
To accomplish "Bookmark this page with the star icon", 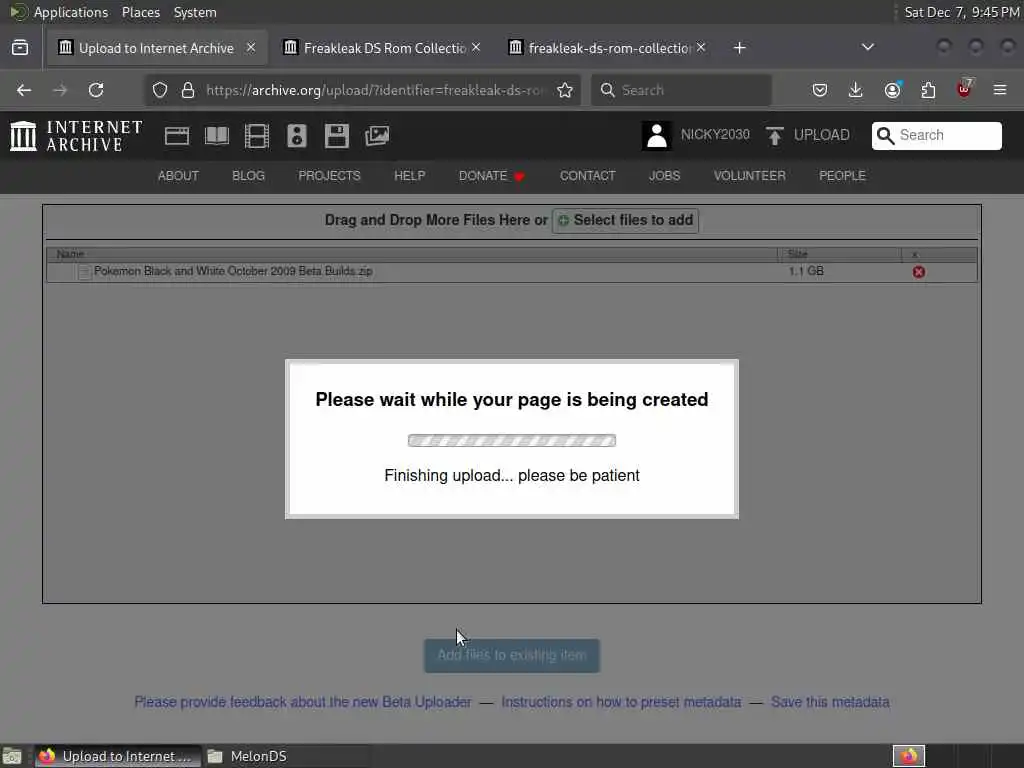I will pyautogui.click(x=565, y=90).
